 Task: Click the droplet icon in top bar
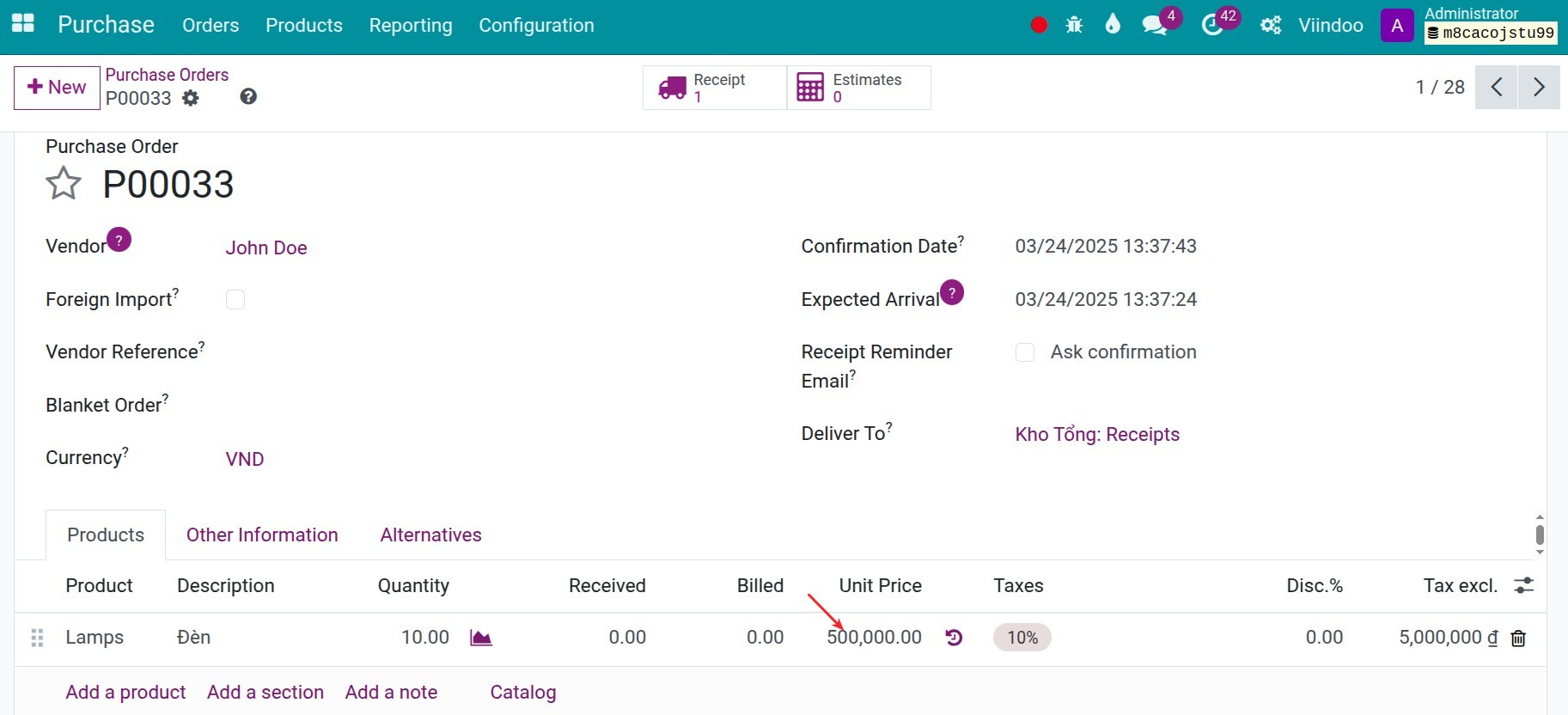tap(1113, 24)
